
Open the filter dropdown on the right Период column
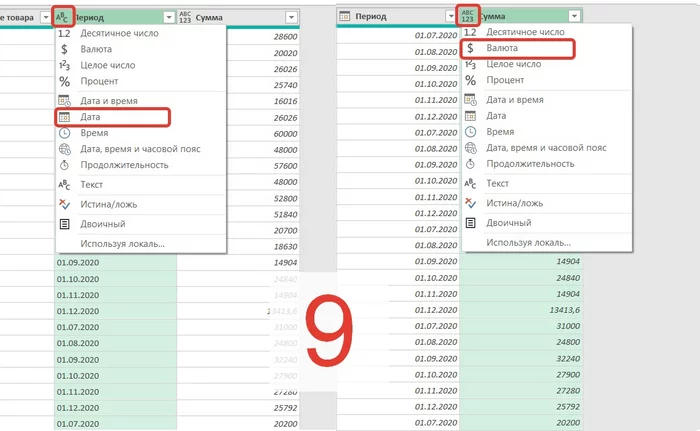point(450,17)
